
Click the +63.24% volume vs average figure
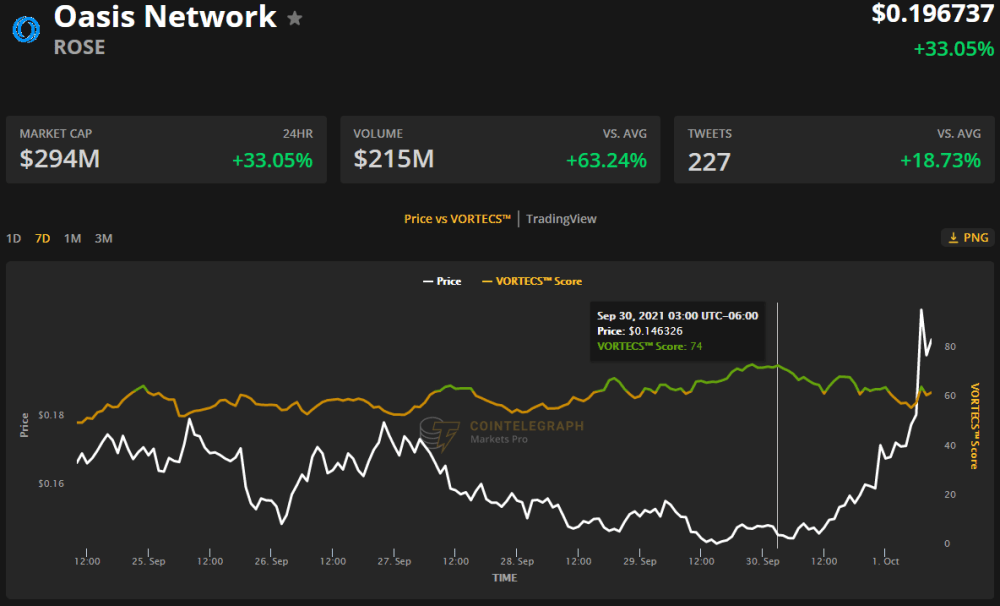coord(607,160)
